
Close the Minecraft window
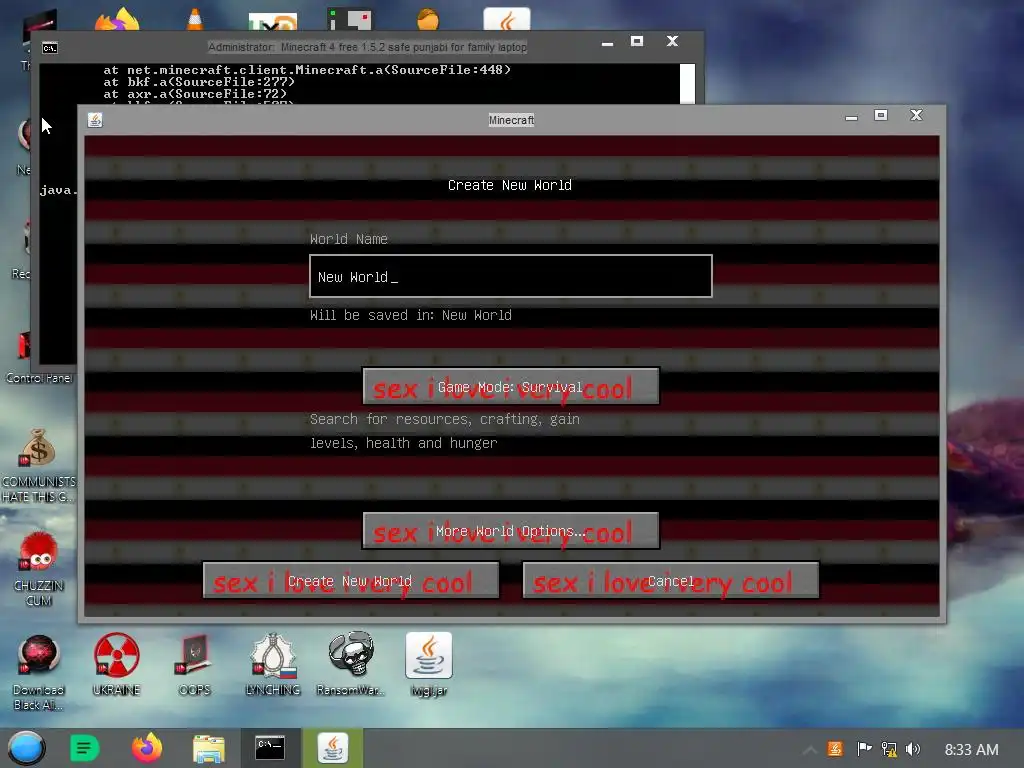pyautogui.click(x=916, y=116)
